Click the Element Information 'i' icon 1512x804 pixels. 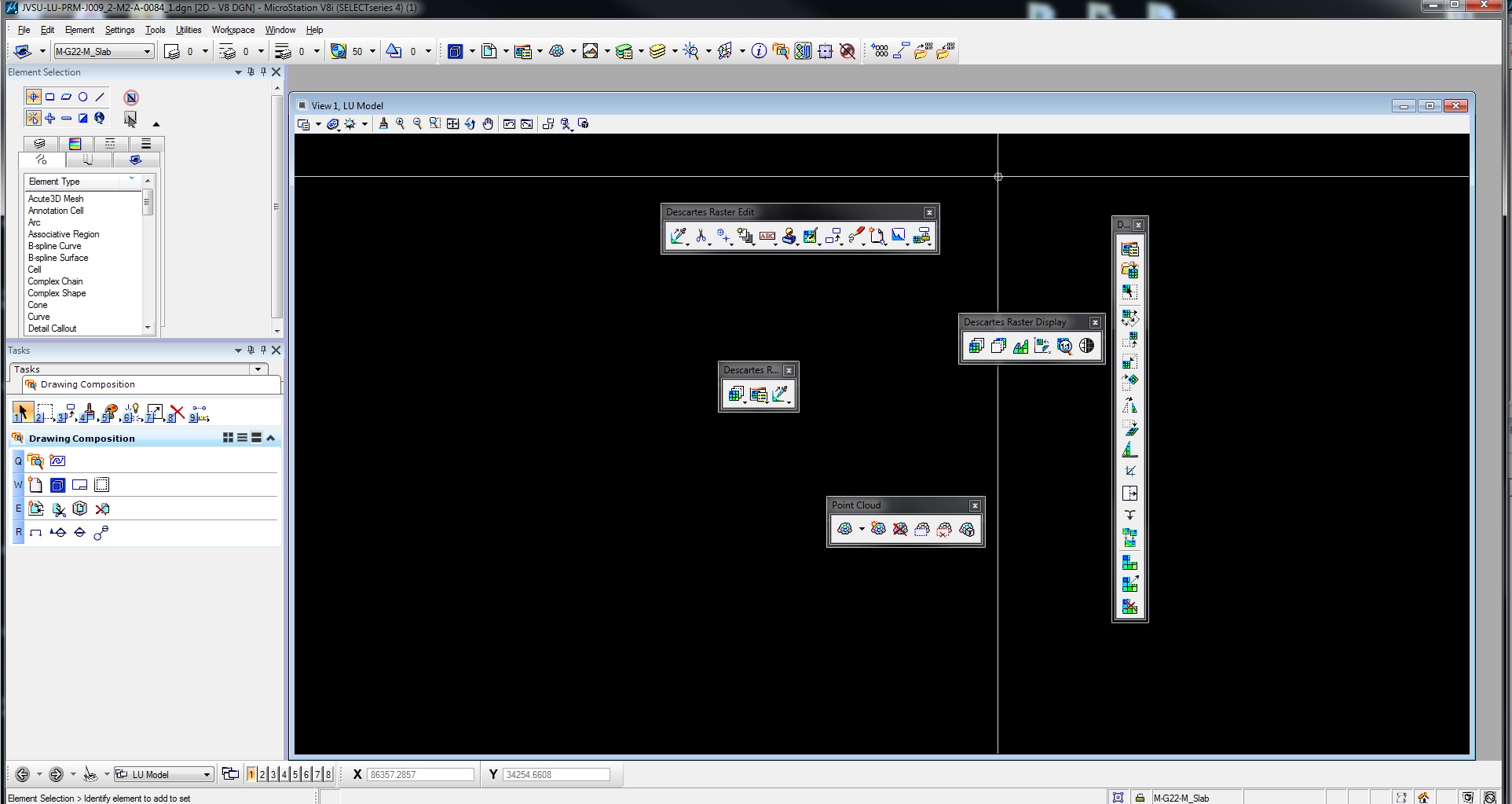(759, 51)
